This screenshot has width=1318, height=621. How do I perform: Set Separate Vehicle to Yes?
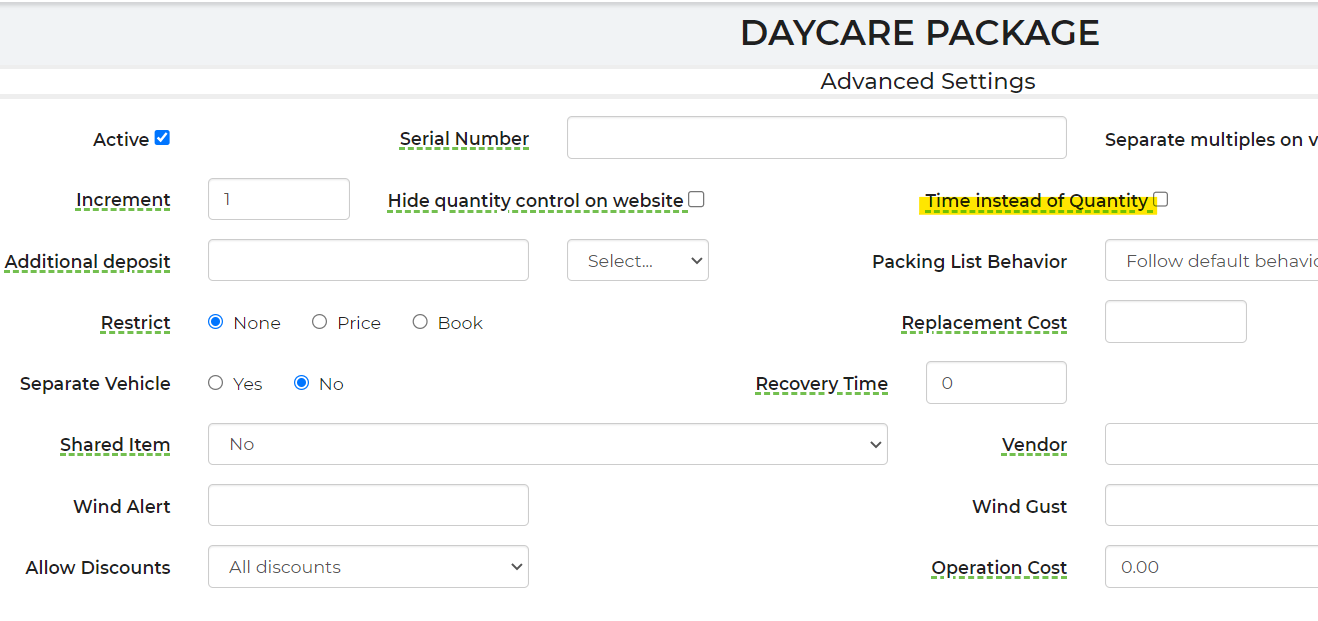(x=216, y=383)
